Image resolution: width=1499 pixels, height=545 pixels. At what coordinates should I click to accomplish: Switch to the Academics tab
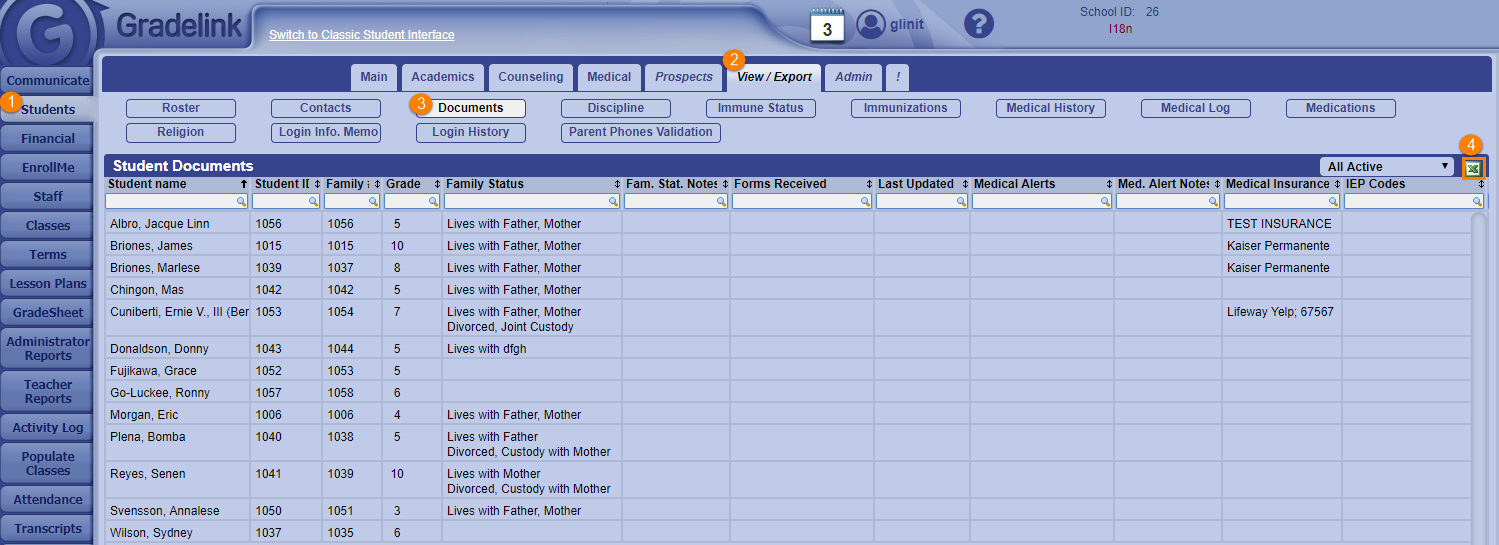443,77
